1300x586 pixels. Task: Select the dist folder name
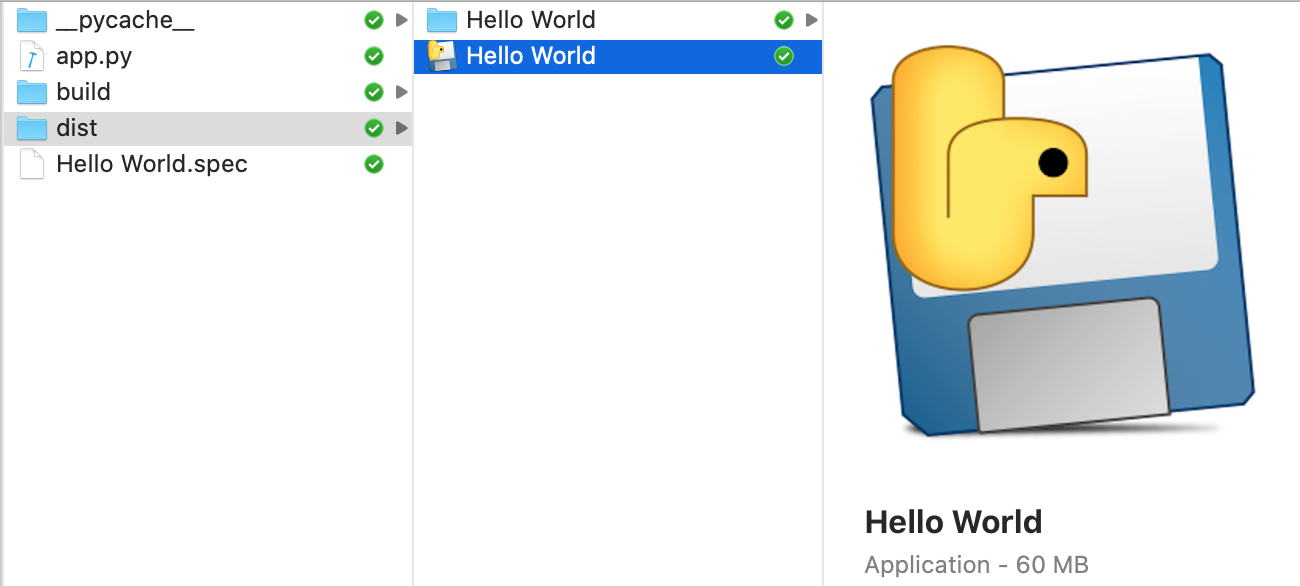77,128
